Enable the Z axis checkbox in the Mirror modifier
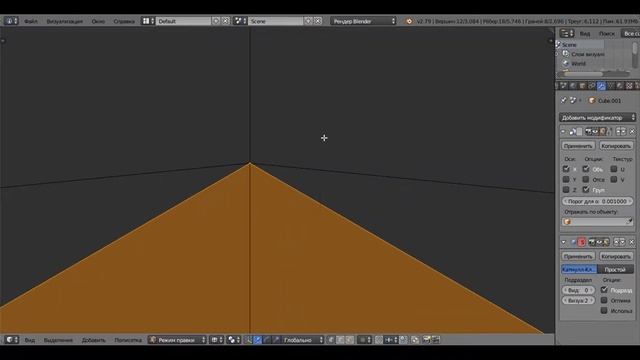 pos(566,190)
